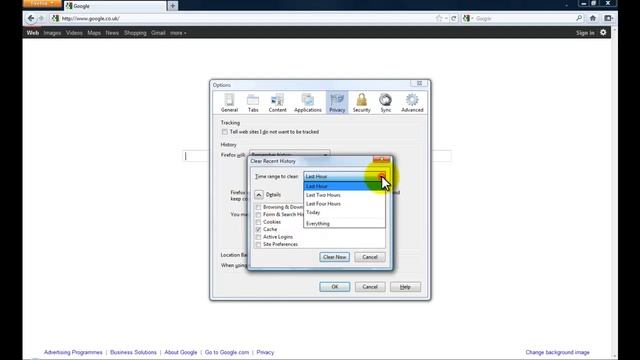Open Business Solutions footer link

(133, 352)
